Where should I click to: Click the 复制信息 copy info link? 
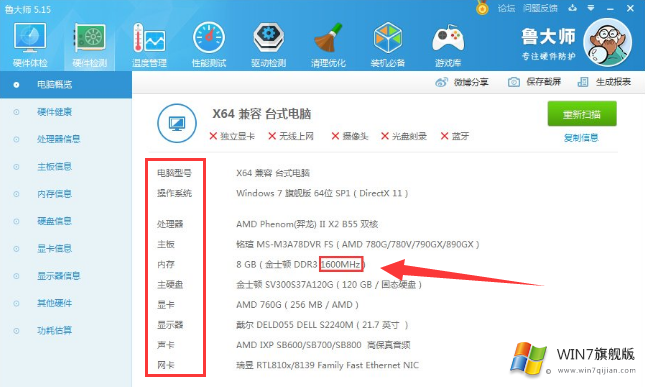click(581, 138)
